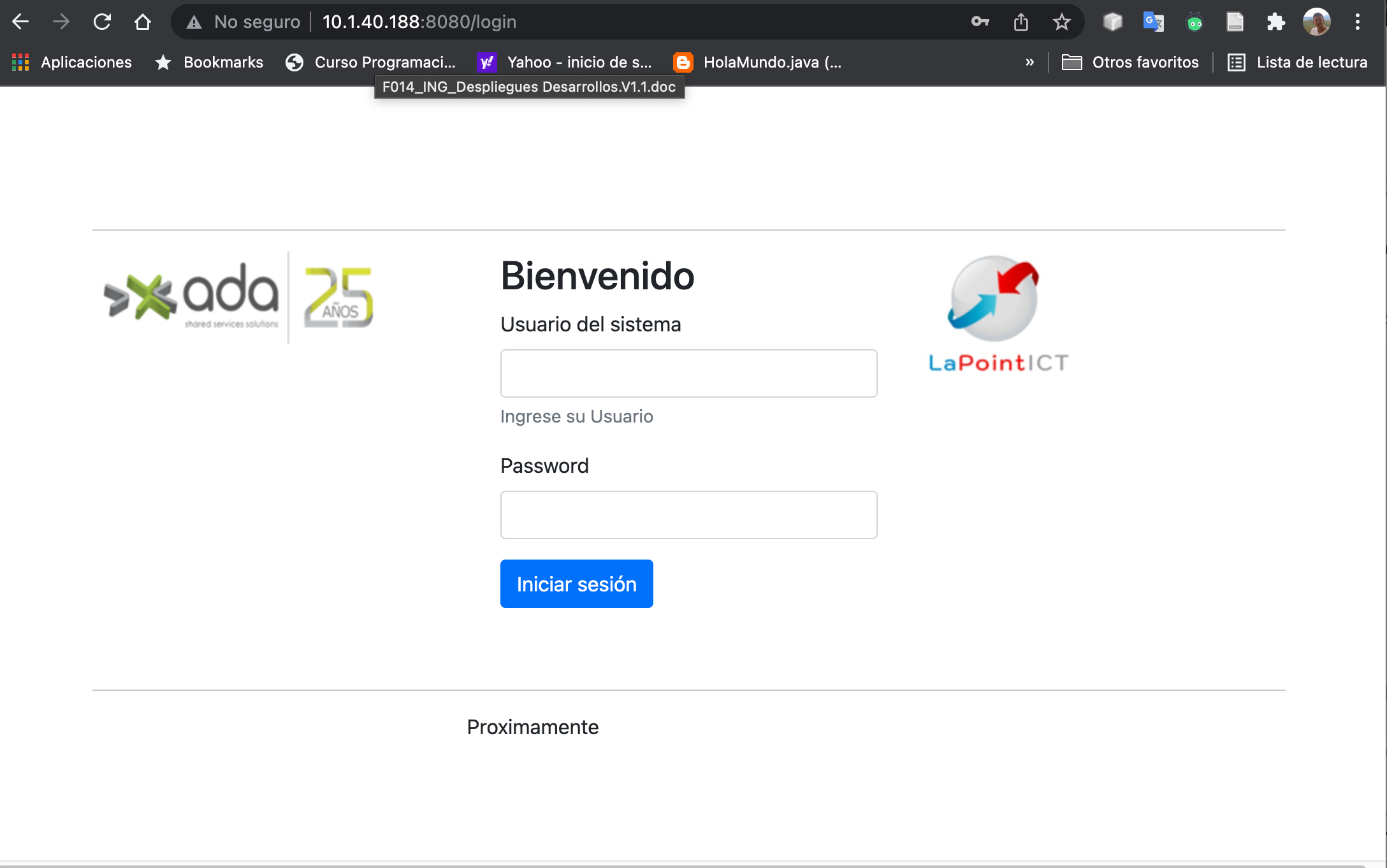Focus the Password input field
1387x868 pixels.
(688, 515)
